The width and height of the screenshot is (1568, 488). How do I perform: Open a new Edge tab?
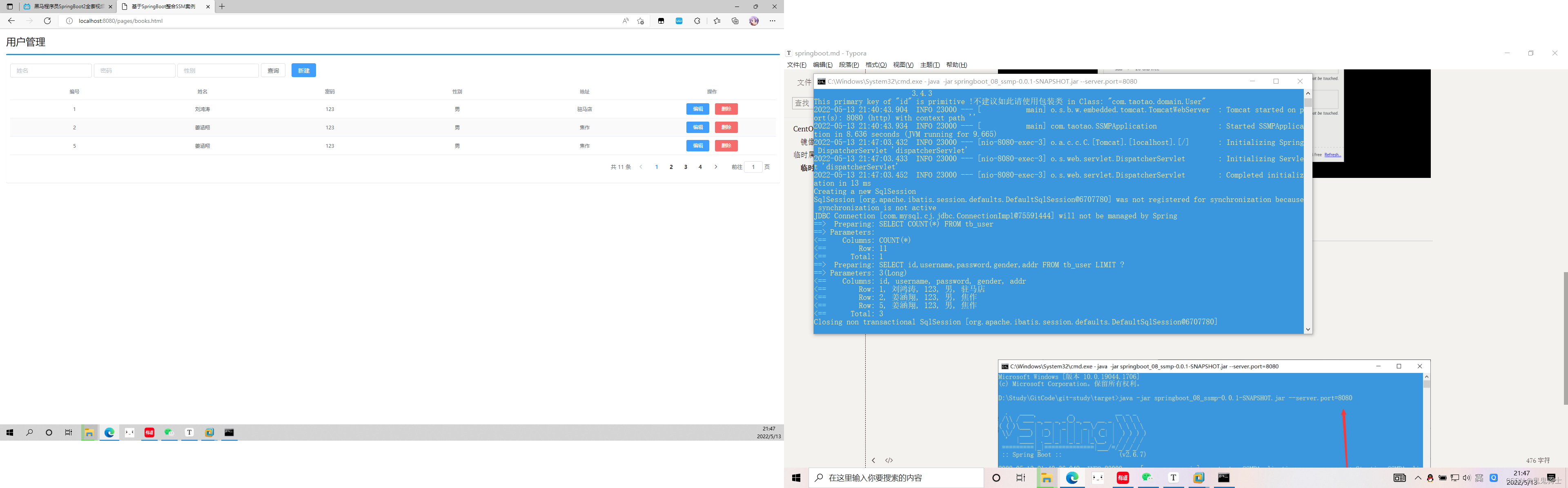tap(222, 7)
